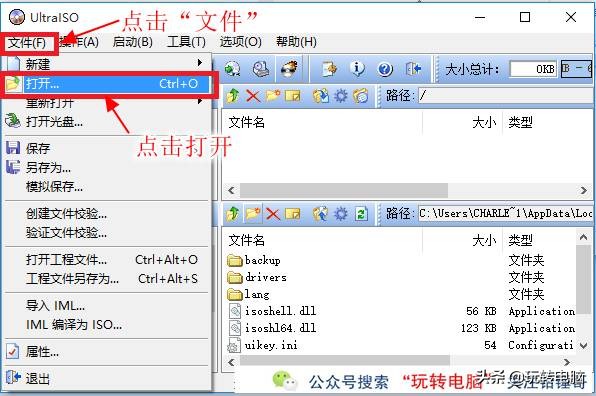This screenshot has width=596, height=396.
Task: Click the up folder icon in the upper pane toolbar
Action: point(233,95)
